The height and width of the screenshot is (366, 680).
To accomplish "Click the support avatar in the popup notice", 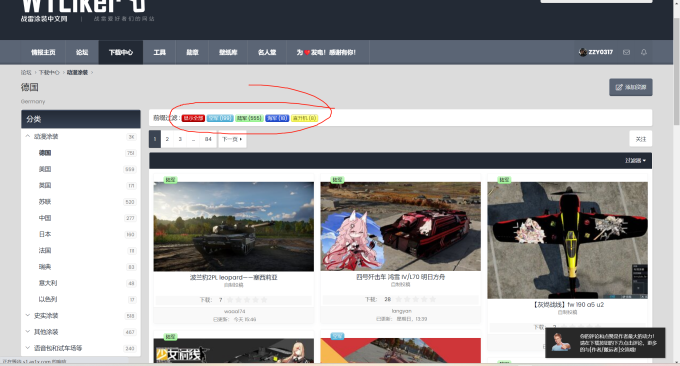I will coord(561,342).
